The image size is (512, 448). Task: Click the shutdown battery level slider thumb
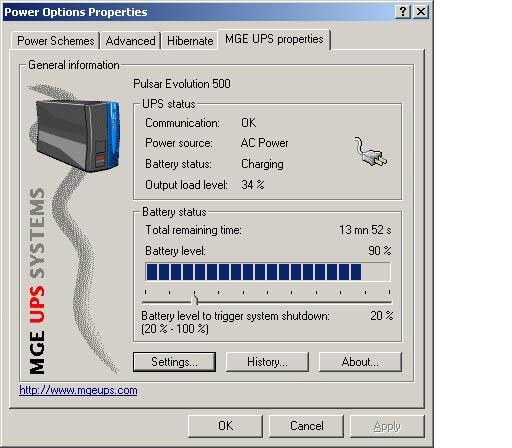(195, 299)
